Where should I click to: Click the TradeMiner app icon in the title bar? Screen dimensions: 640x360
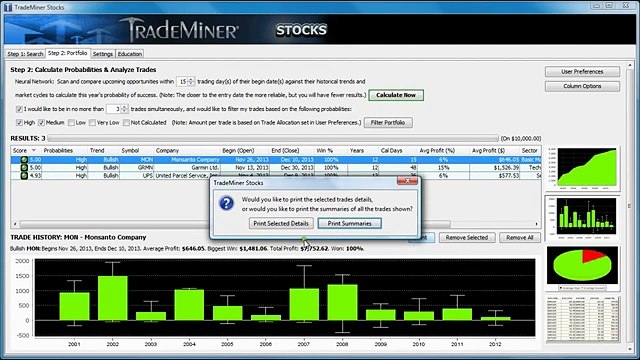click(8, 7)
